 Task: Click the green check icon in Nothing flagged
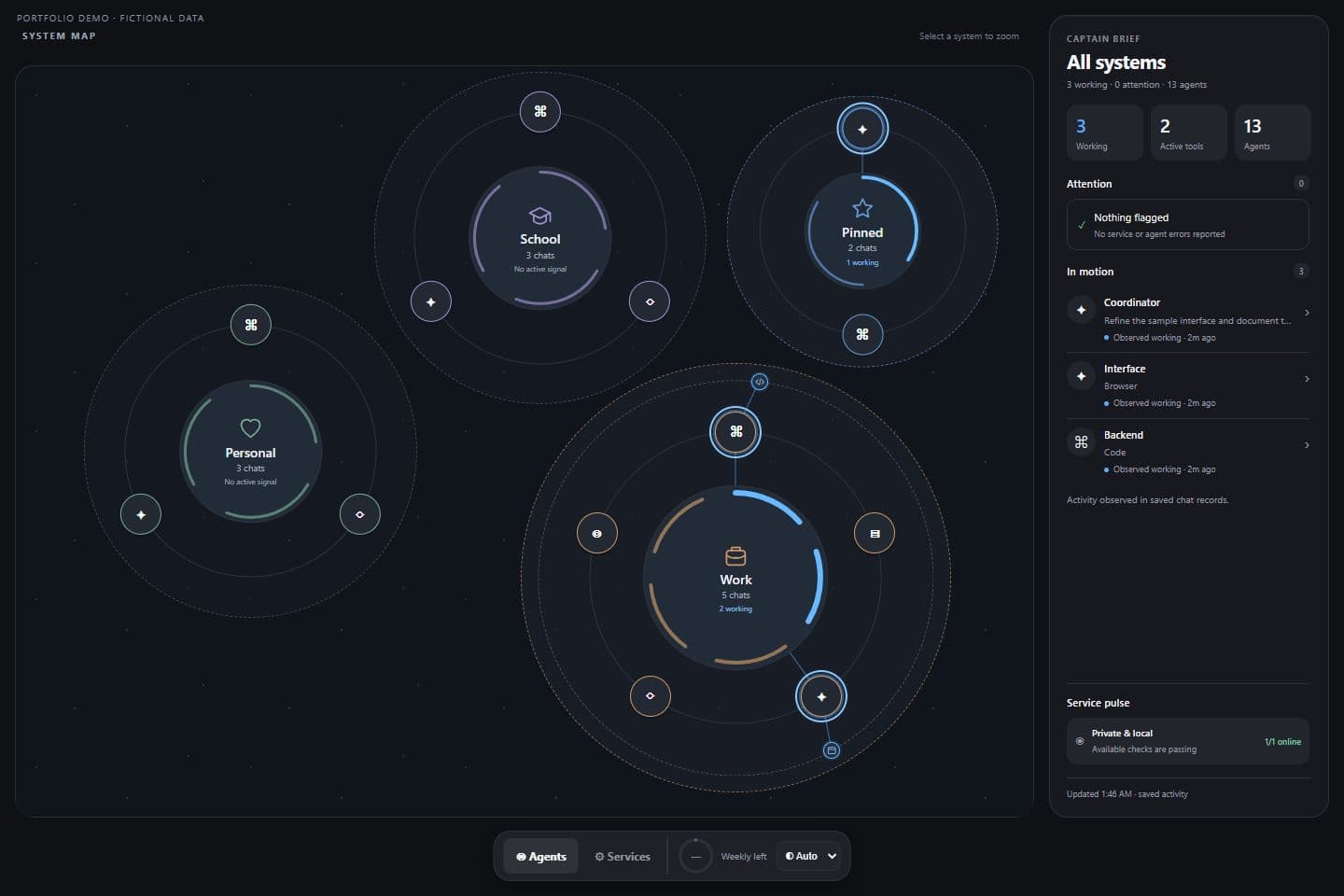coord(1082,225)
